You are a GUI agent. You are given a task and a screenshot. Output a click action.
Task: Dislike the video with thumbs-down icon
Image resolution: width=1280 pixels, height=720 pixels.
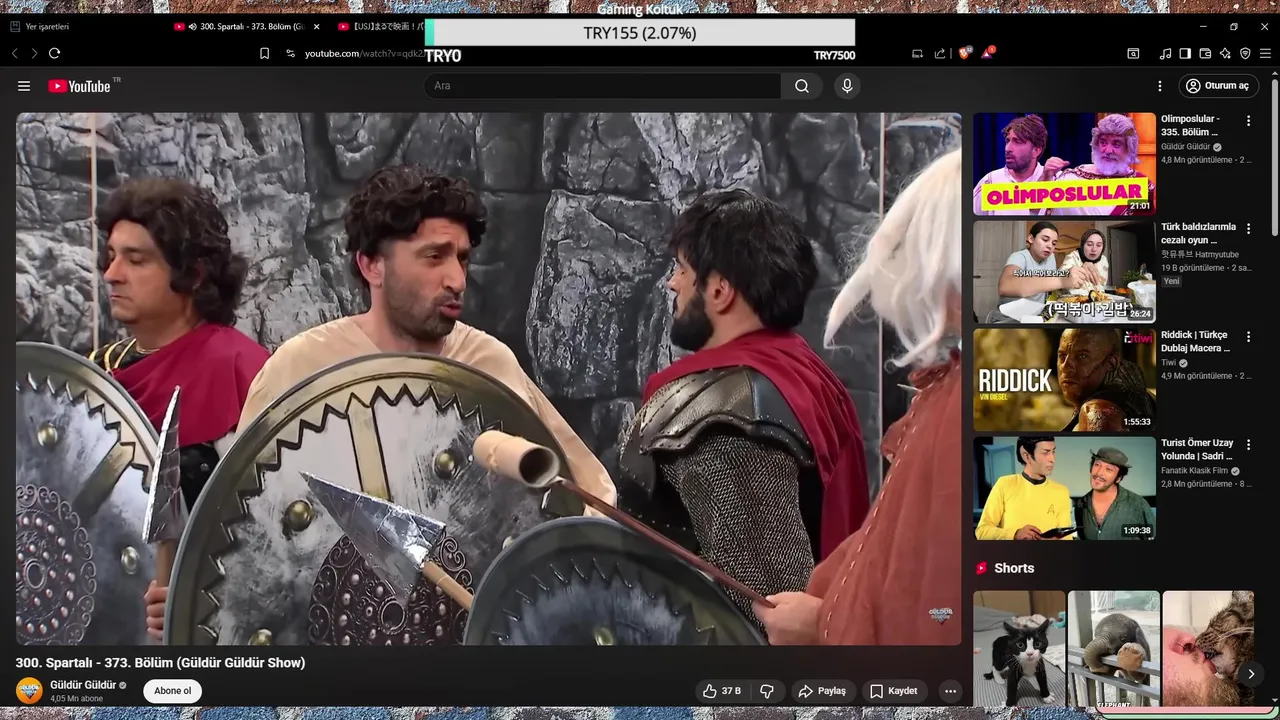[x=767, y=691]
